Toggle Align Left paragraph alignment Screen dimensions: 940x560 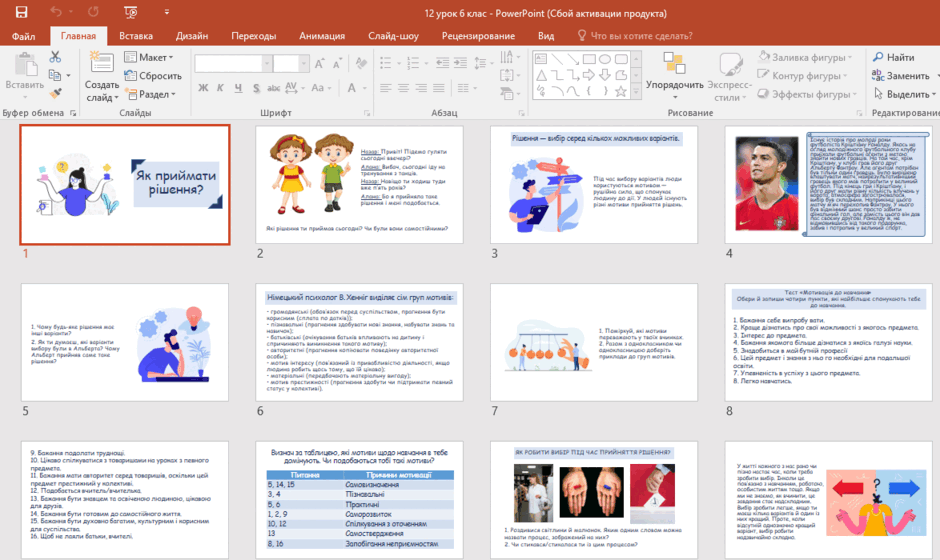[385, 88]
